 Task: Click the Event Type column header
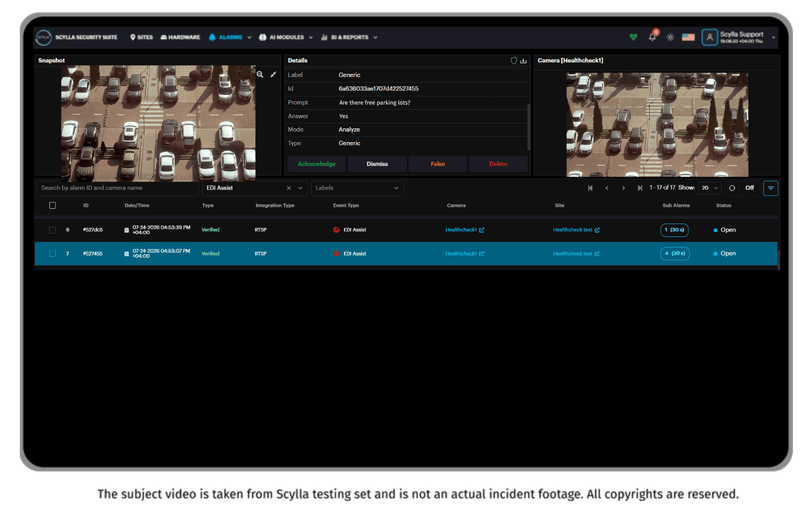pos(346,206)
